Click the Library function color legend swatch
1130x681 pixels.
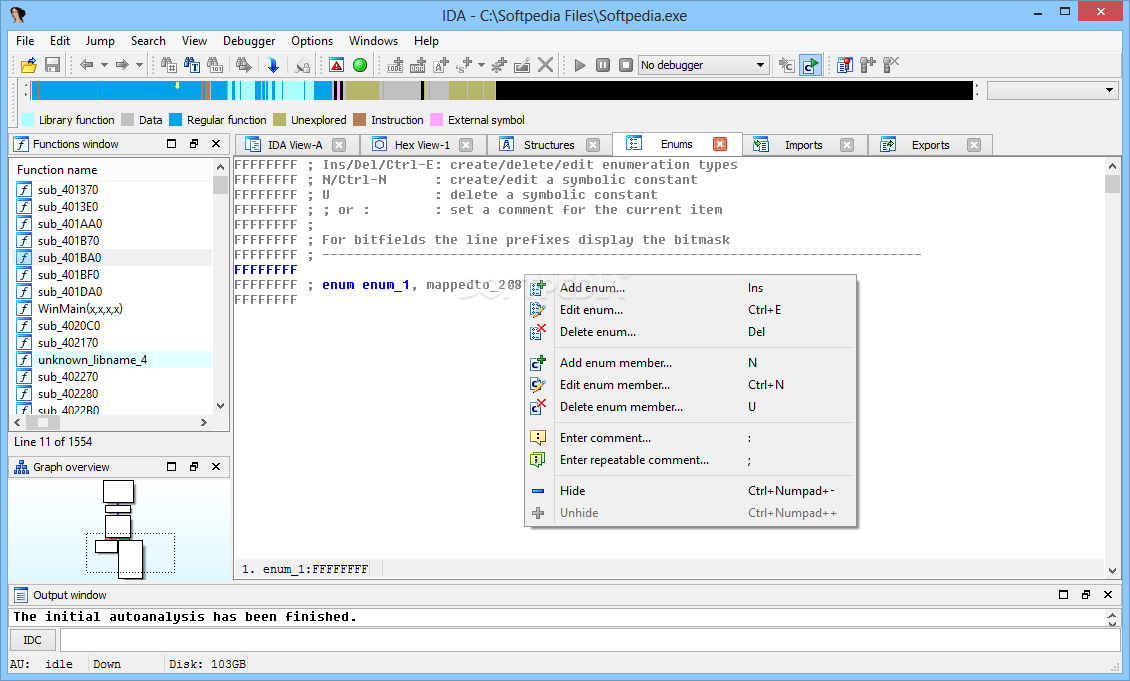(x=27, y=120)
